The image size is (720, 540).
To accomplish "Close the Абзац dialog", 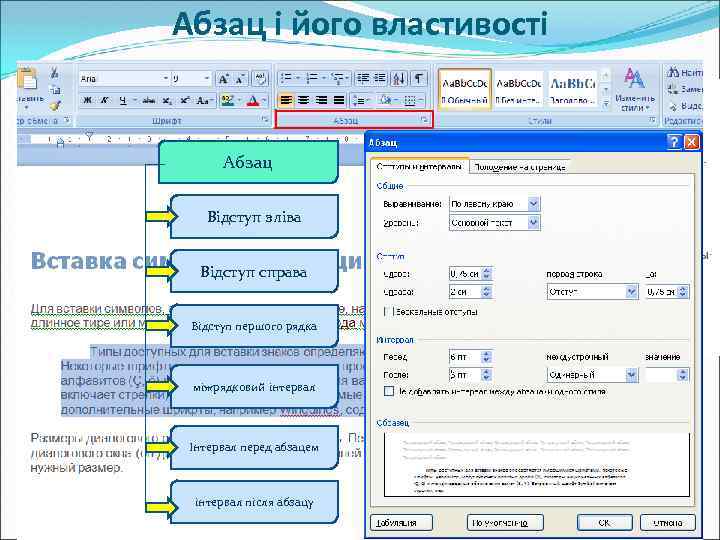I will (692, 142).
